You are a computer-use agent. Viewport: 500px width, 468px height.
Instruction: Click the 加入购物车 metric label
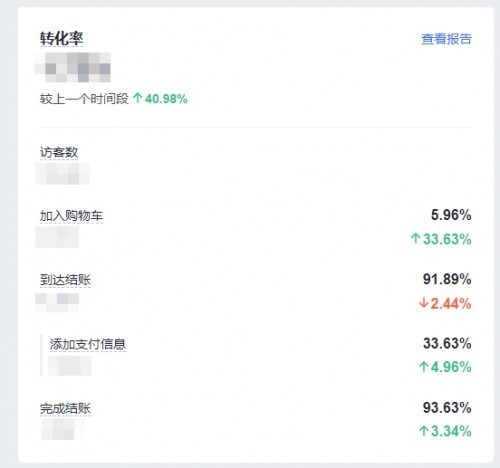coord(71,216)
